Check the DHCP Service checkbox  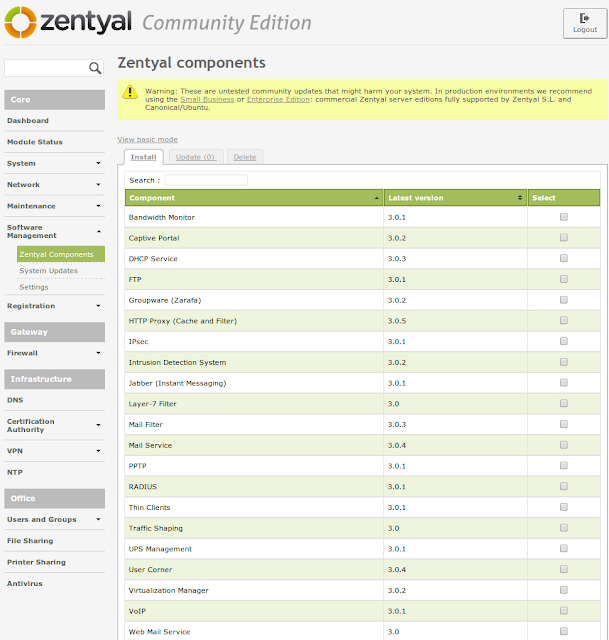(564, 258)
